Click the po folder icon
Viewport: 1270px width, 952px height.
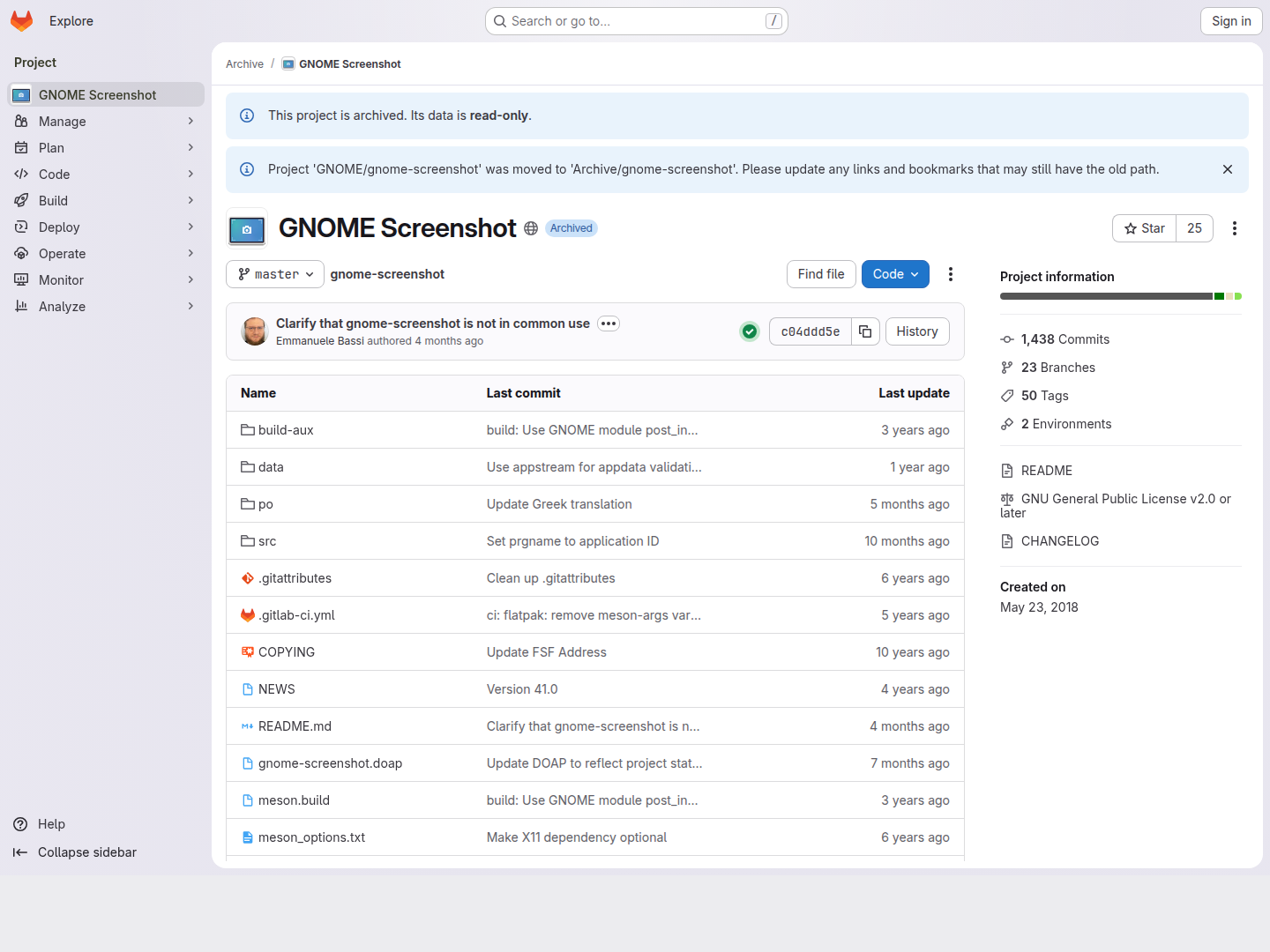point(248,504)
